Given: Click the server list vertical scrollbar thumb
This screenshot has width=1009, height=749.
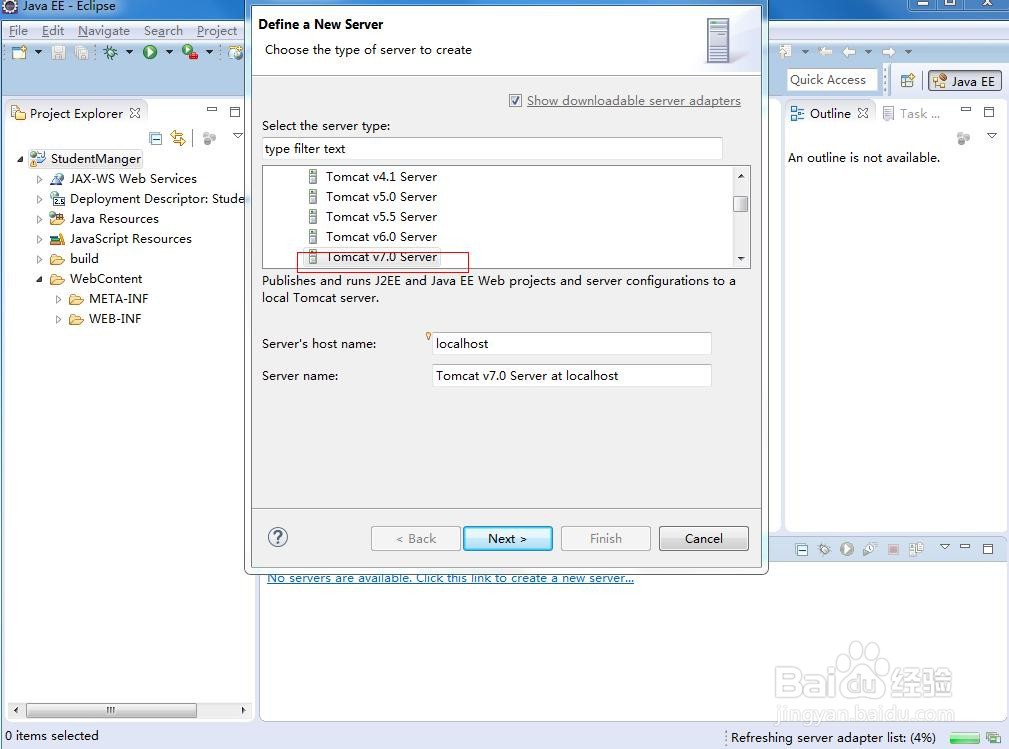Looking at the screenshot, I should tap(741, 203).
